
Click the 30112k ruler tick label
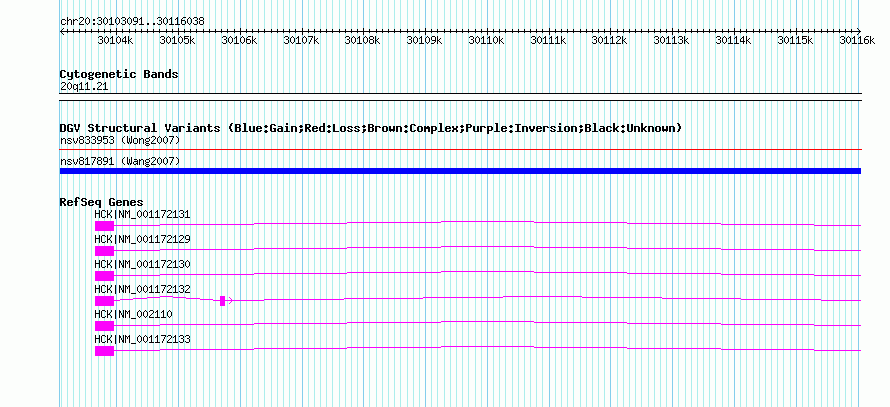coord(610,40)
